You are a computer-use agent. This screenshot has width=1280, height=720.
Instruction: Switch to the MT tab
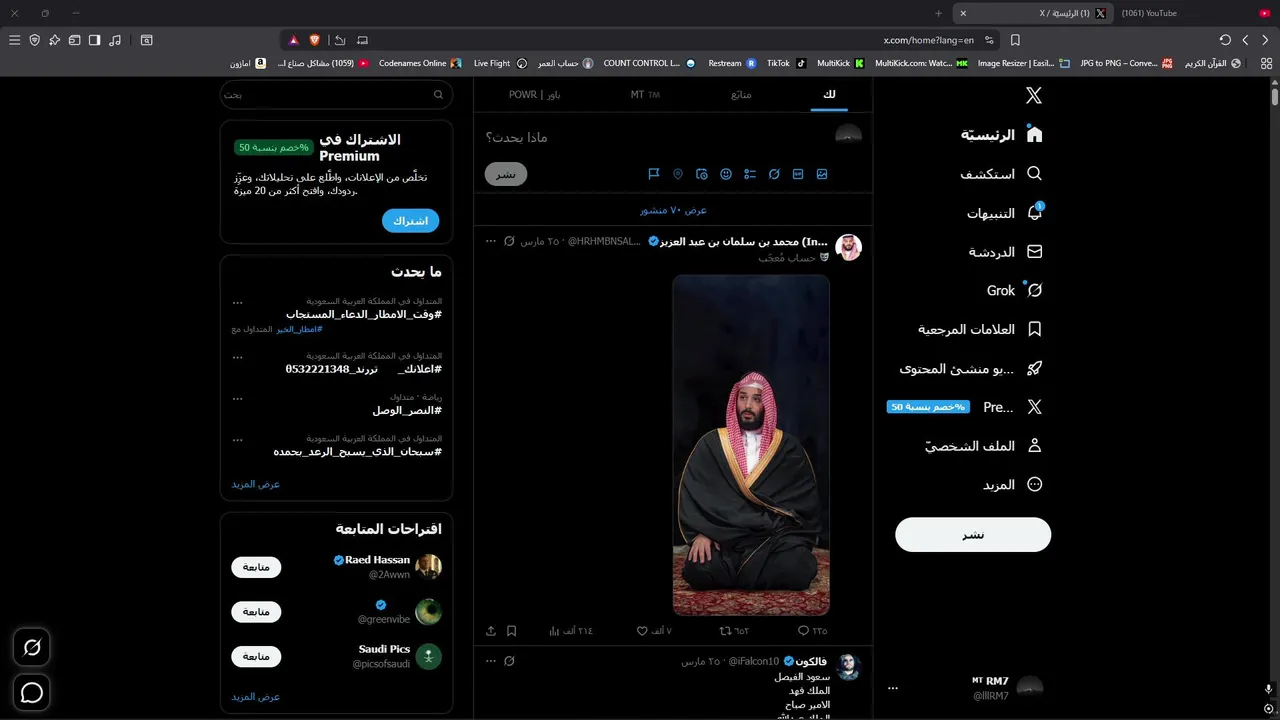tap(645, 94)
